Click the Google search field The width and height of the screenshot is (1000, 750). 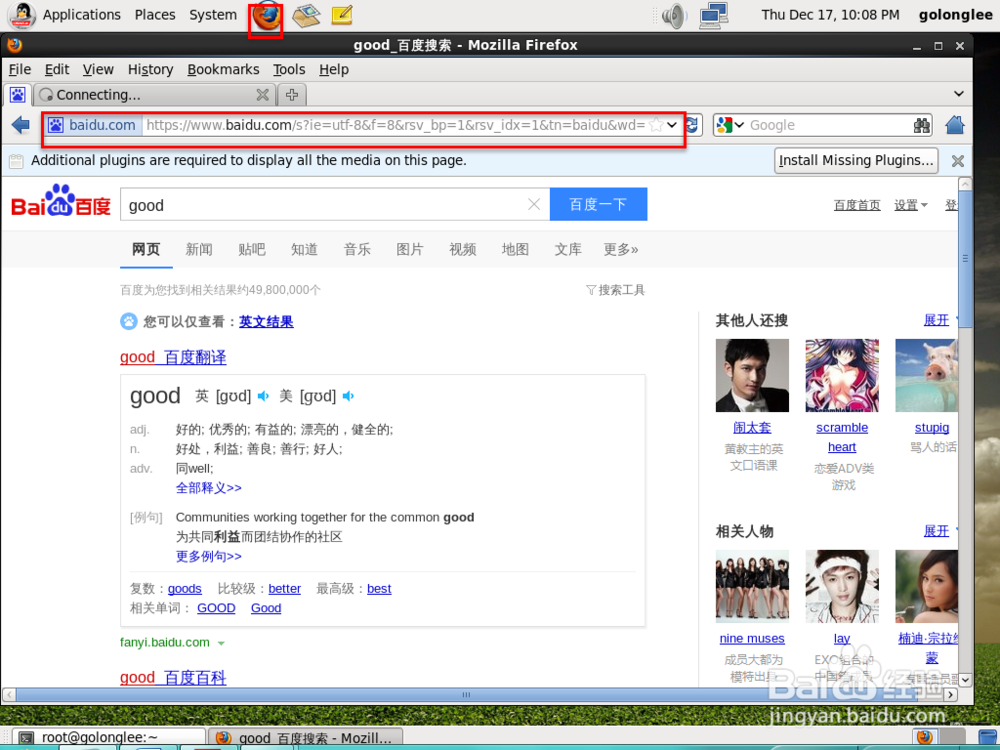click(x=829, y=125)
